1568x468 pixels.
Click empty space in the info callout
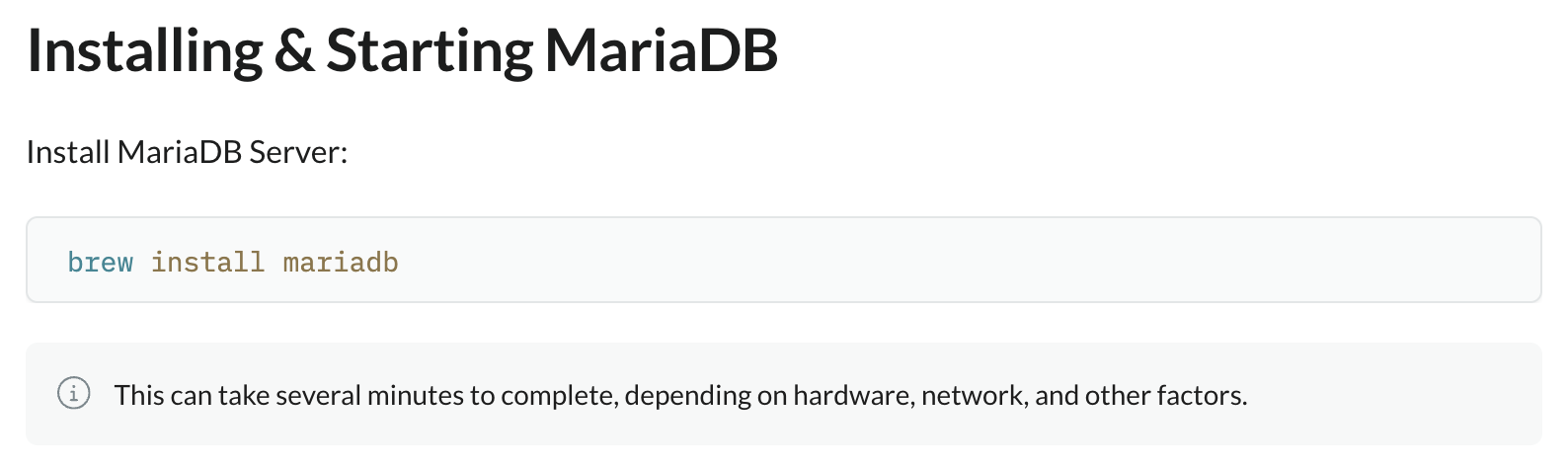click(x=1402, y=395)
